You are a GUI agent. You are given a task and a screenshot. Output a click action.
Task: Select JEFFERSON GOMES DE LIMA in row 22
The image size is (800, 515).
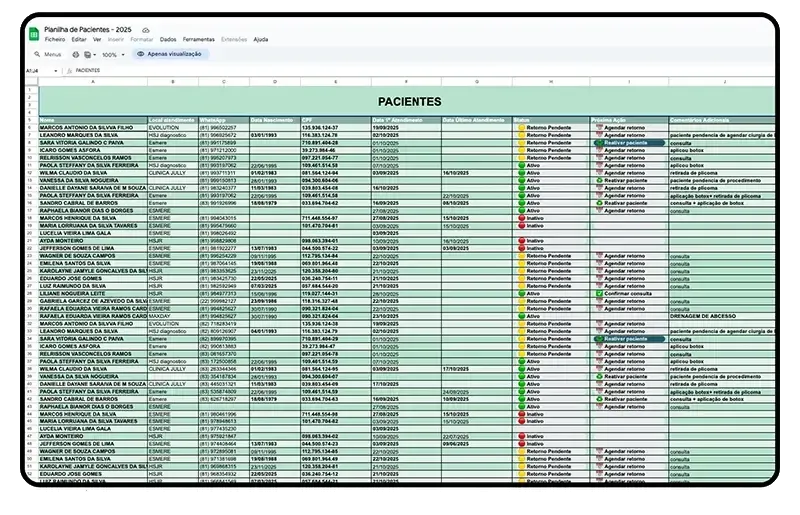[x=93, y=249]
